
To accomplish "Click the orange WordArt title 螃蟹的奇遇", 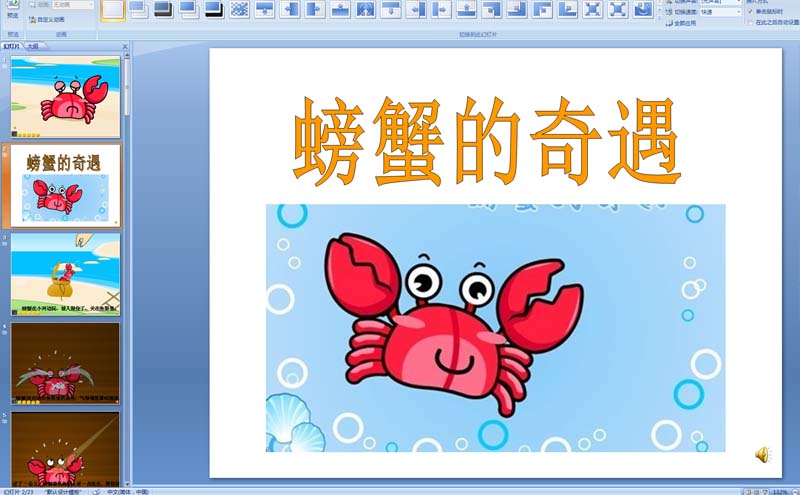I will pyautogui.click(x=487, y=142).
